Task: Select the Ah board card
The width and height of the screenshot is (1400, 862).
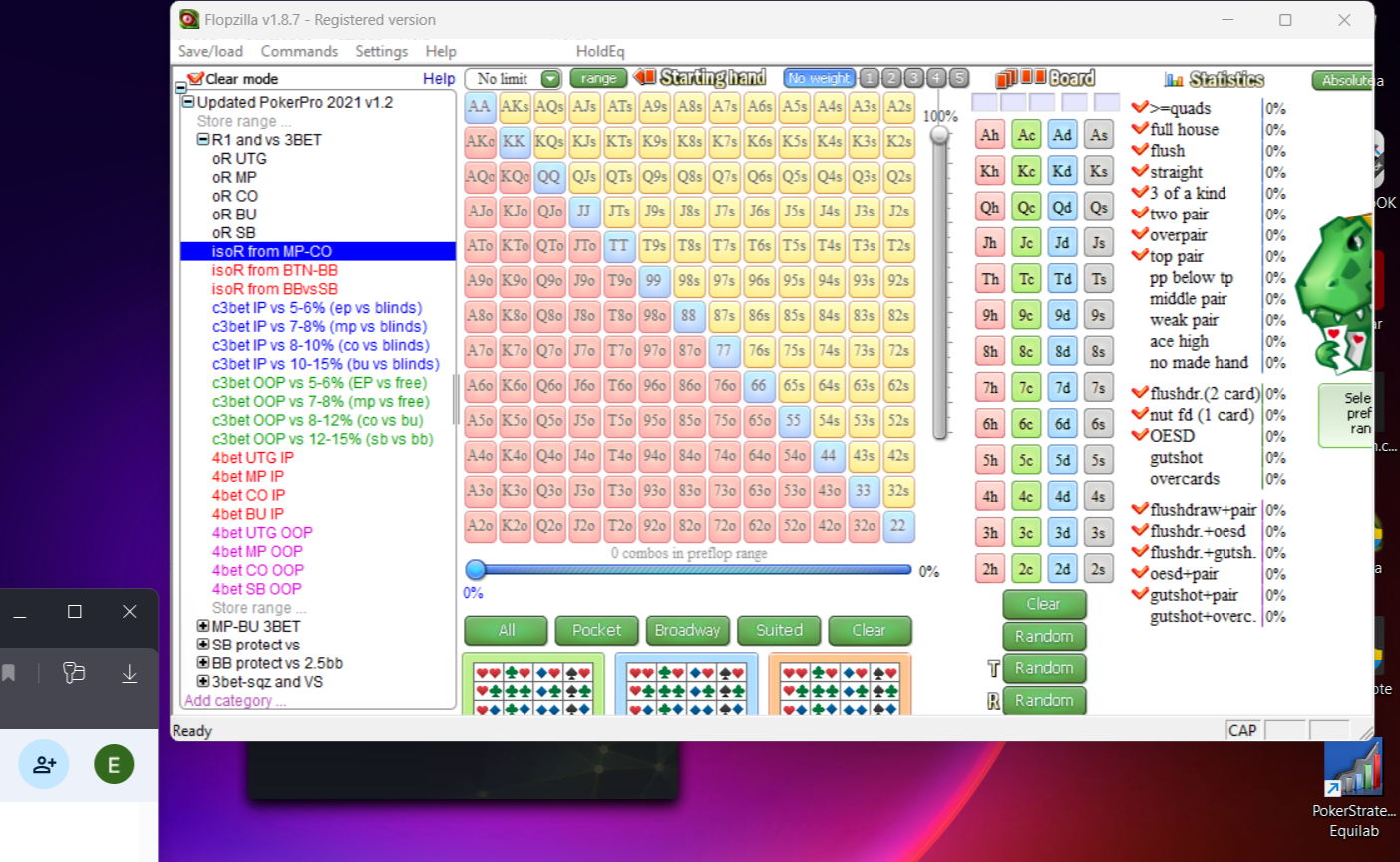Action: tap(990, 135)
